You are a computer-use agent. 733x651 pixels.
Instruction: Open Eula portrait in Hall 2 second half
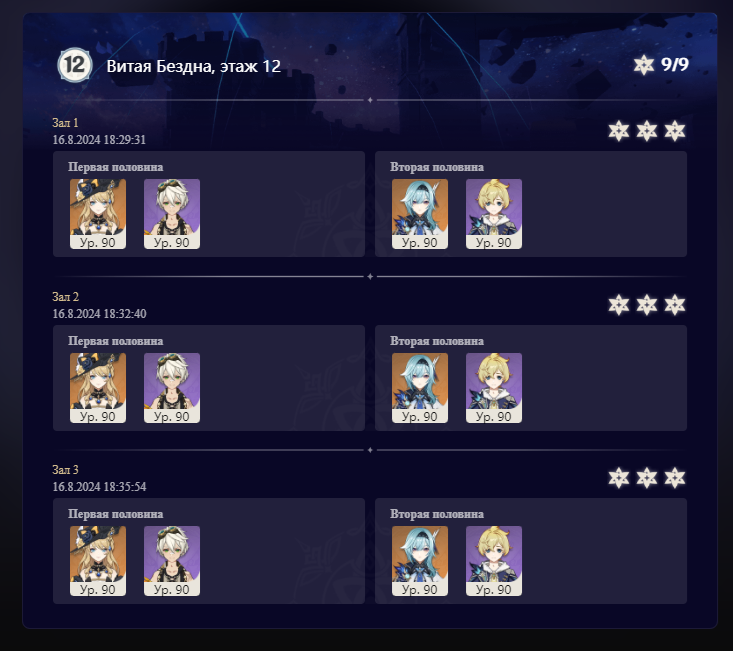(x=420, y=388)
